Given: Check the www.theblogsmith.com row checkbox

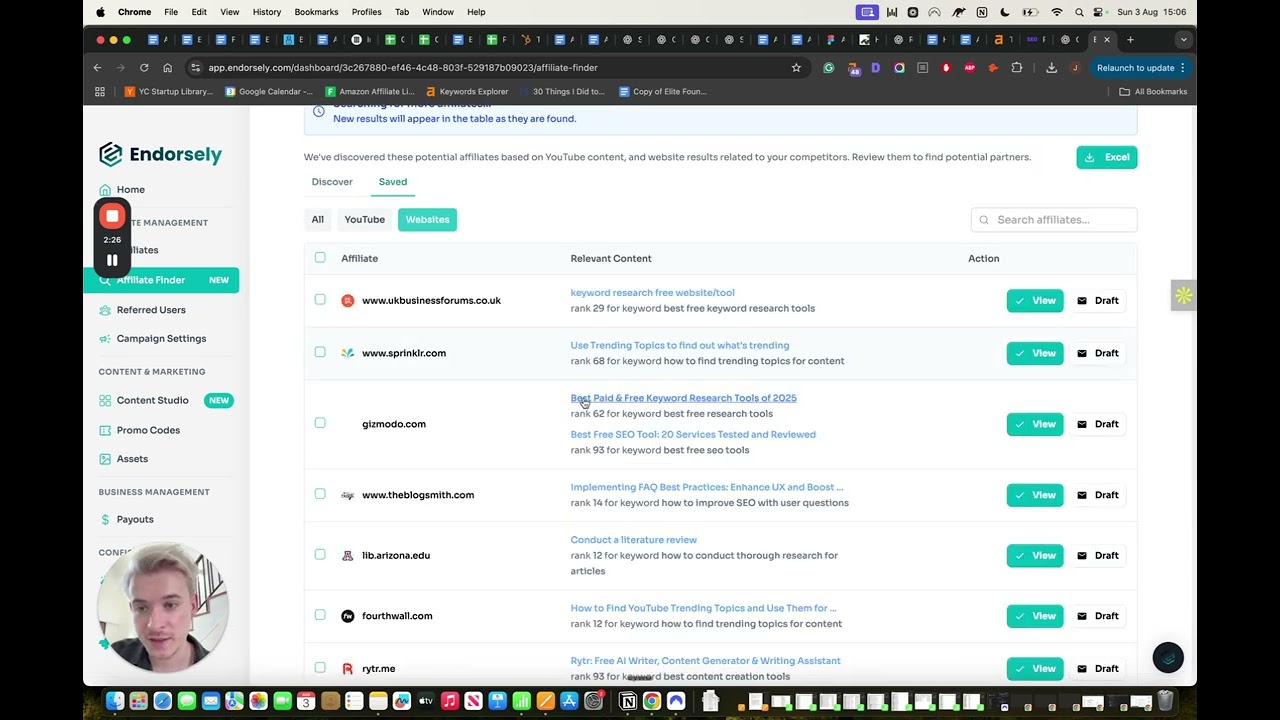Looking at the screenshot, I should coord(320,494).
